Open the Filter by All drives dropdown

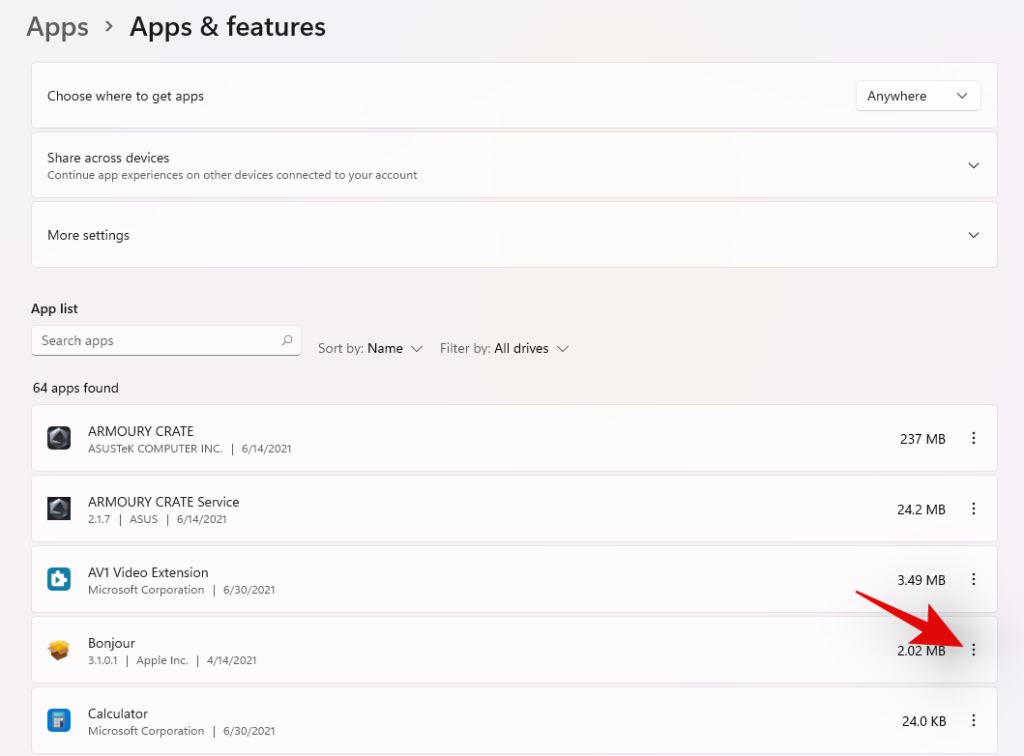tap(504, 349)
